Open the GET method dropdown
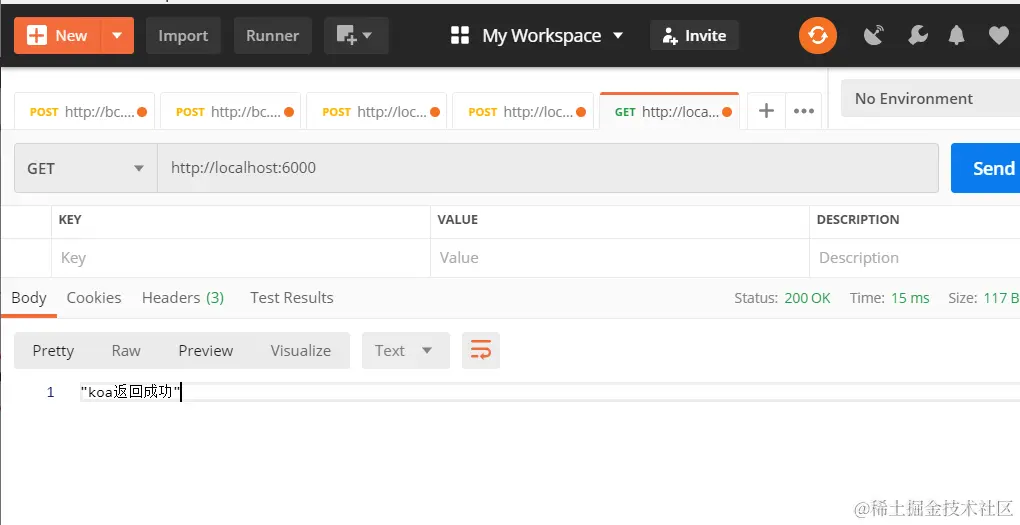The height and width of the screenshot is (525, 1020). [86, 168]
